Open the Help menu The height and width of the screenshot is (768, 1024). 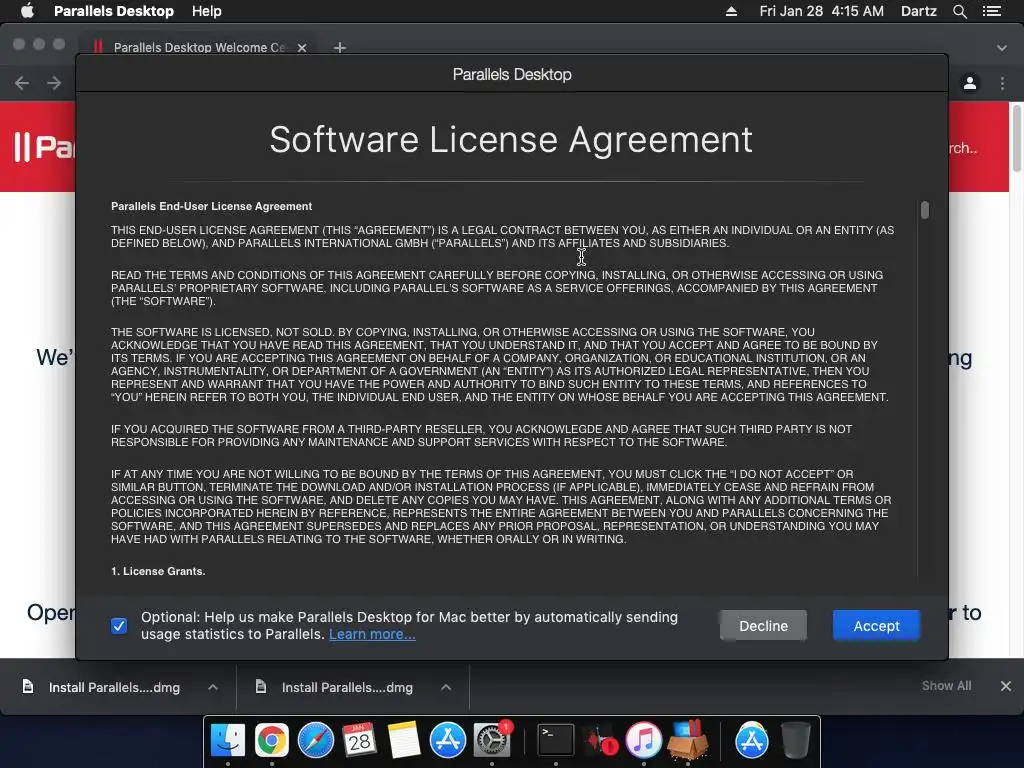(206, 11)
